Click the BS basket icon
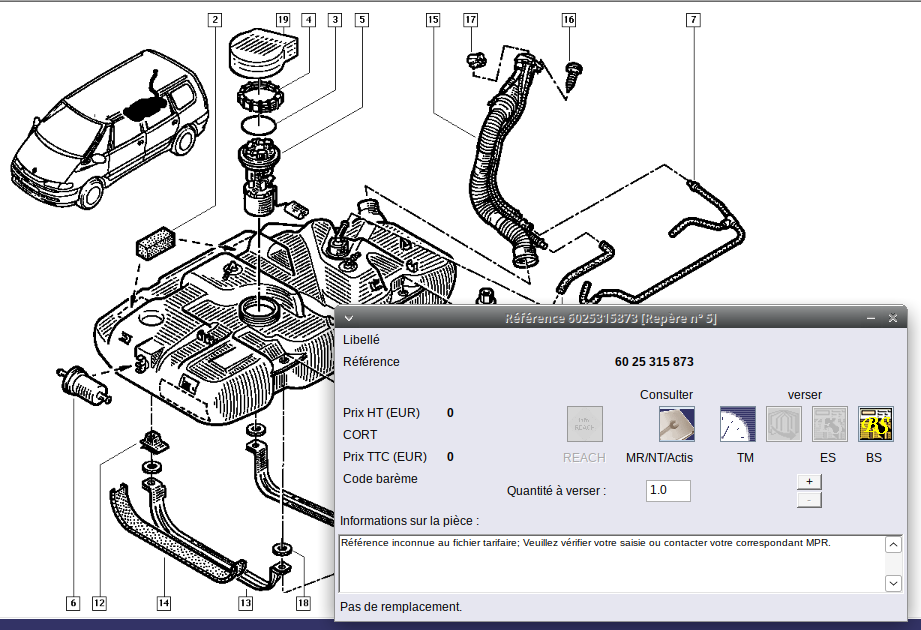 coord(875,424)
